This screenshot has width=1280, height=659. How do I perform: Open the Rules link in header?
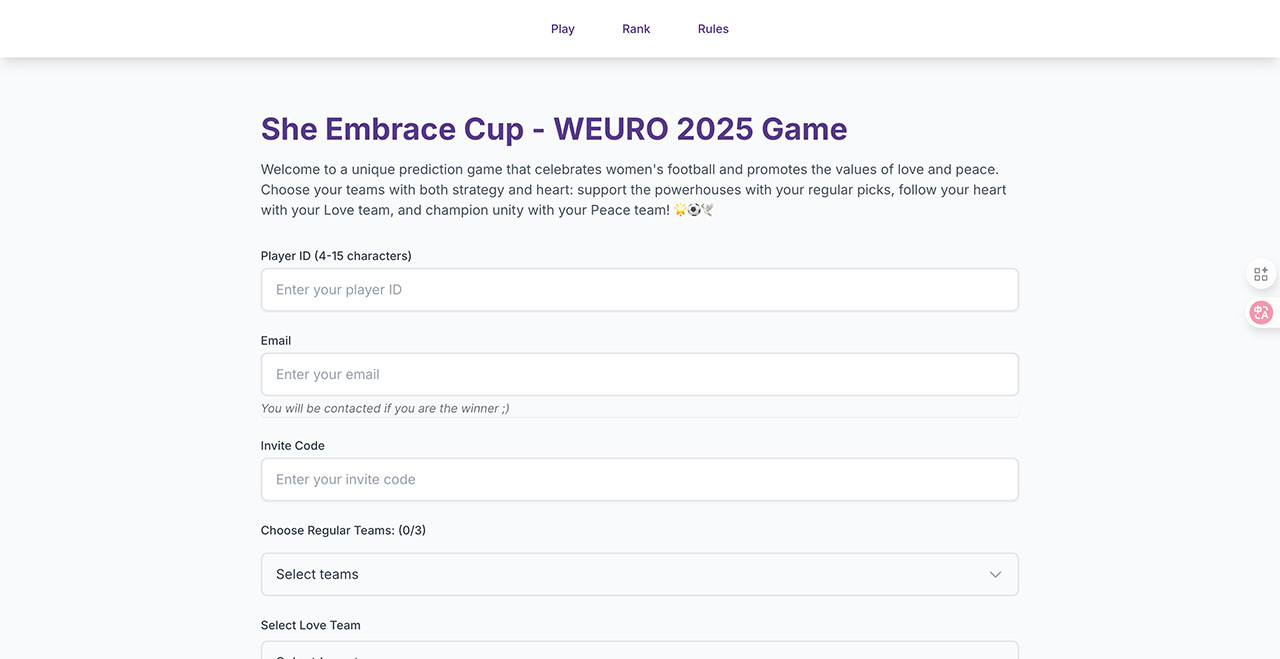coord(713,29)
